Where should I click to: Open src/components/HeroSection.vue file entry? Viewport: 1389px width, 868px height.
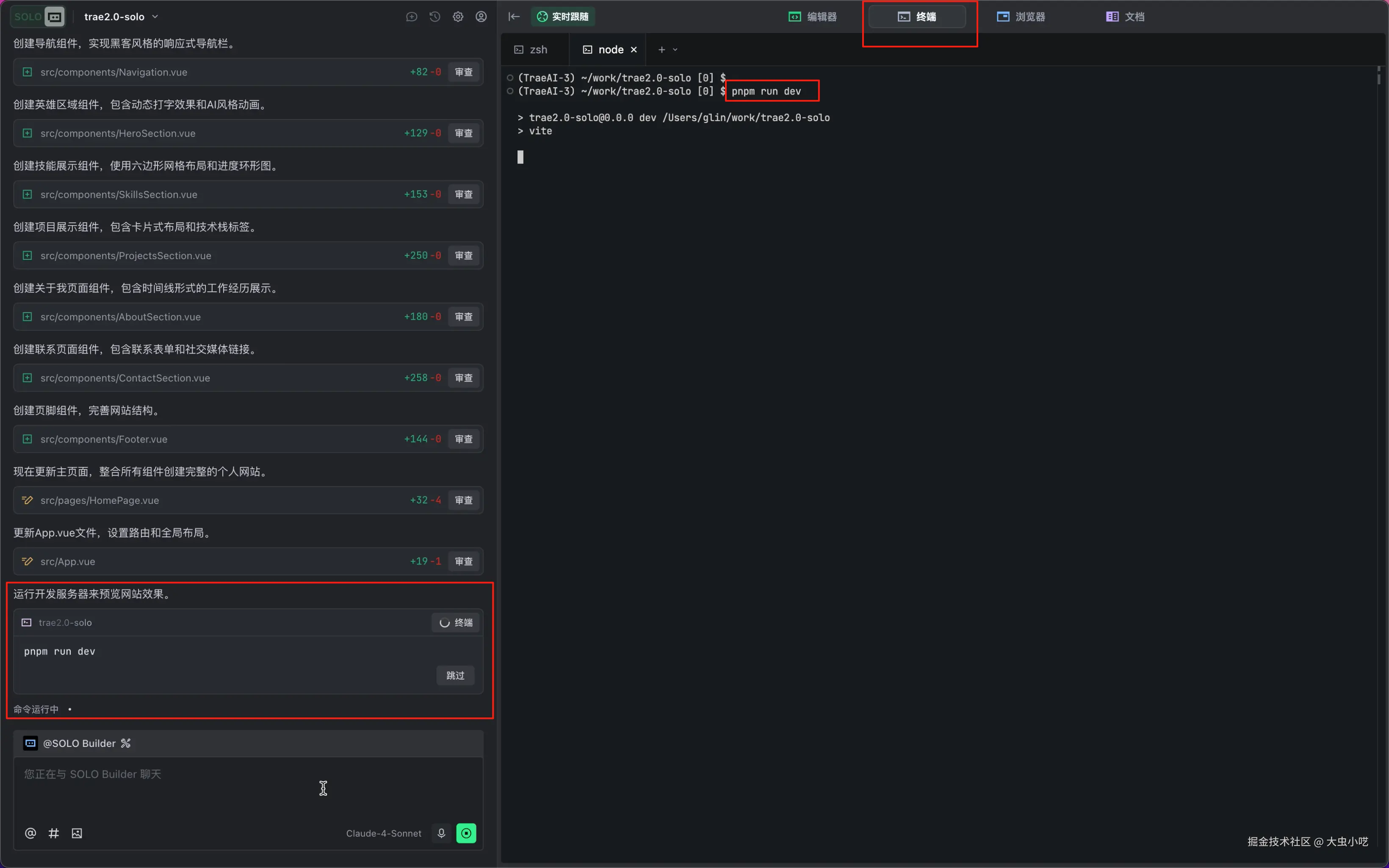[248, 133]
